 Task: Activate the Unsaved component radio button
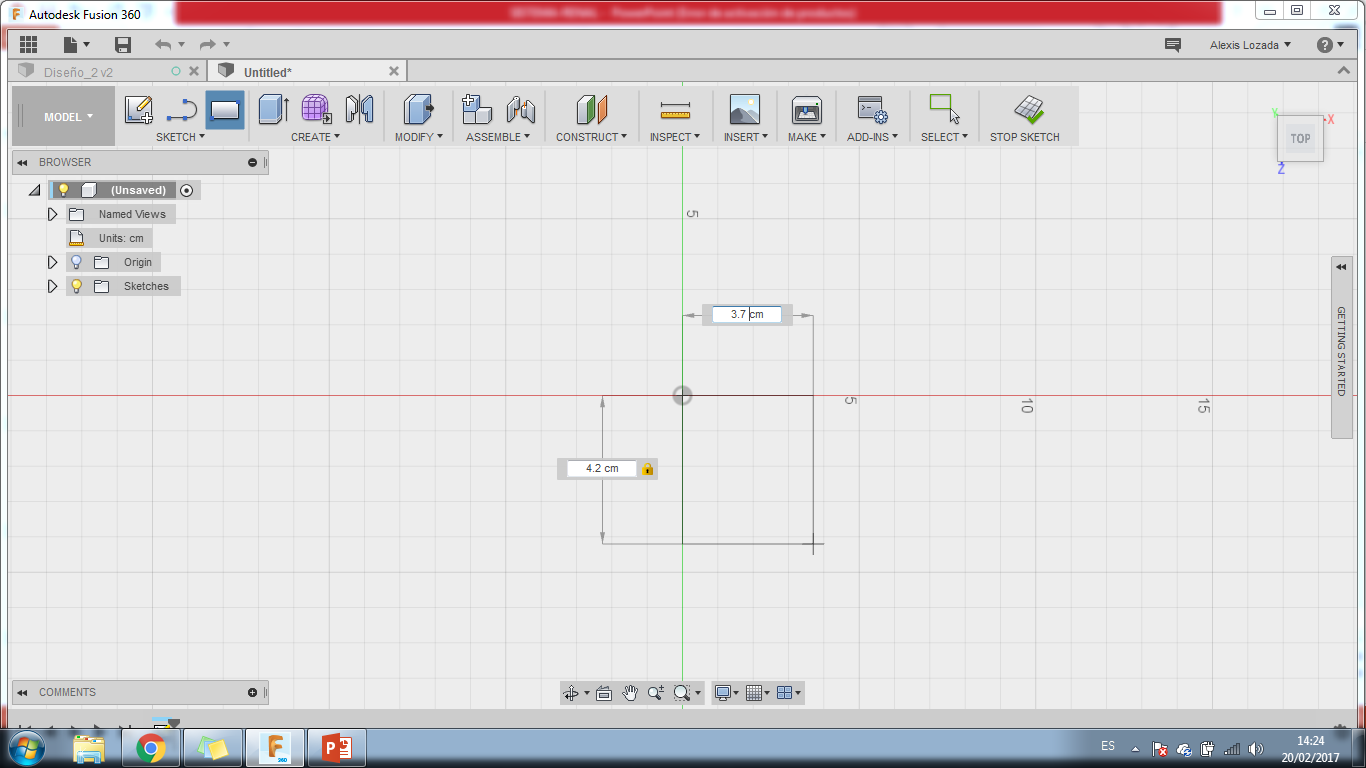(x=187, y=190)
